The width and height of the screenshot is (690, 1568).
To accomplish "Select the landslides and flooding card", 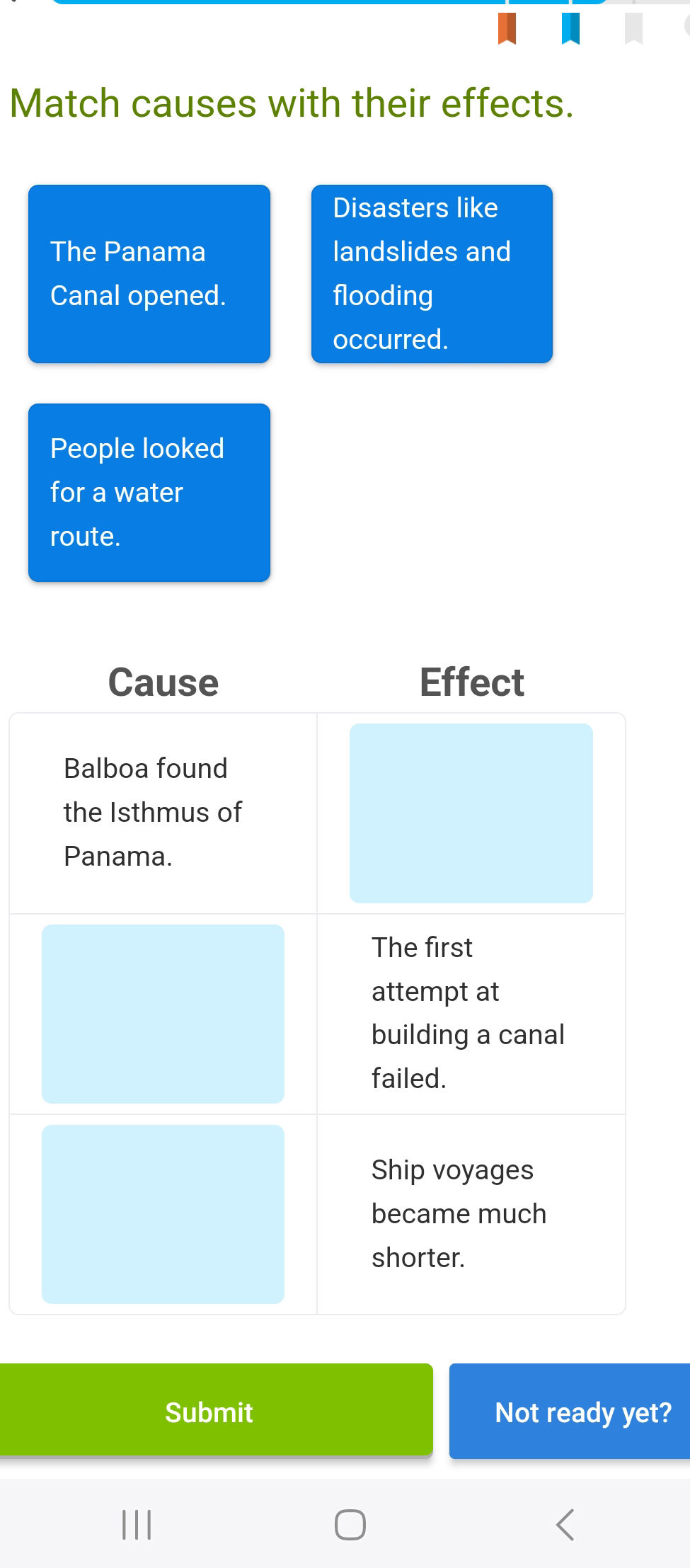I will 432,274.
